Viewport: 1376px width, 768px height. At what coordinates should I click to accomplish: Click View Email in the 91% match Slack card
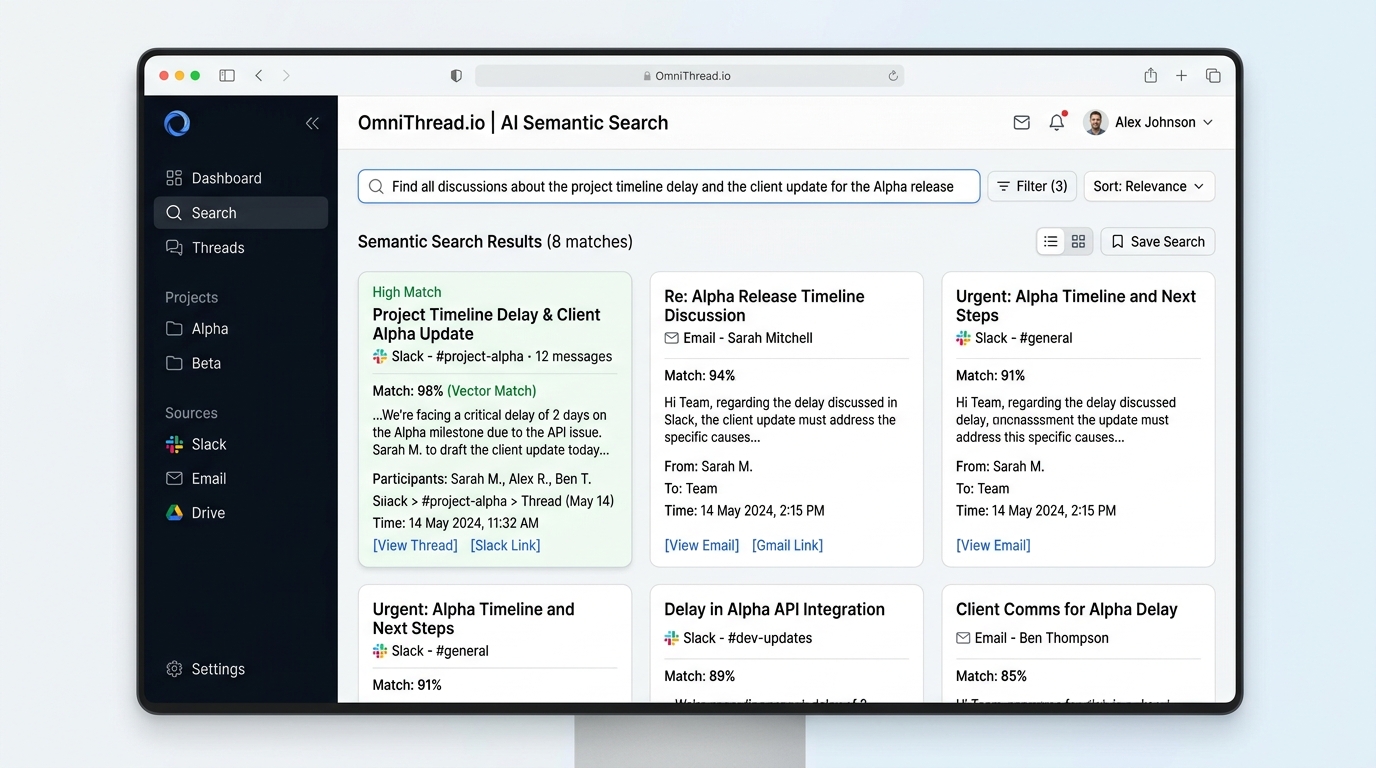(993, 545)
